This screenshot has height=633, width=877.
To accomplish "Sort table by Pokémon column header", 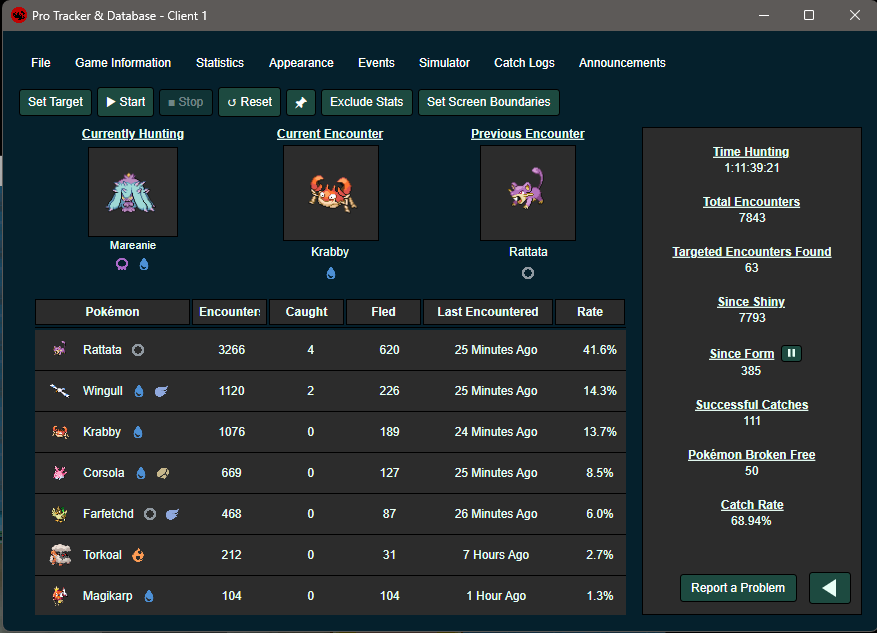I will pyautogui.click(x=112, y=312).
